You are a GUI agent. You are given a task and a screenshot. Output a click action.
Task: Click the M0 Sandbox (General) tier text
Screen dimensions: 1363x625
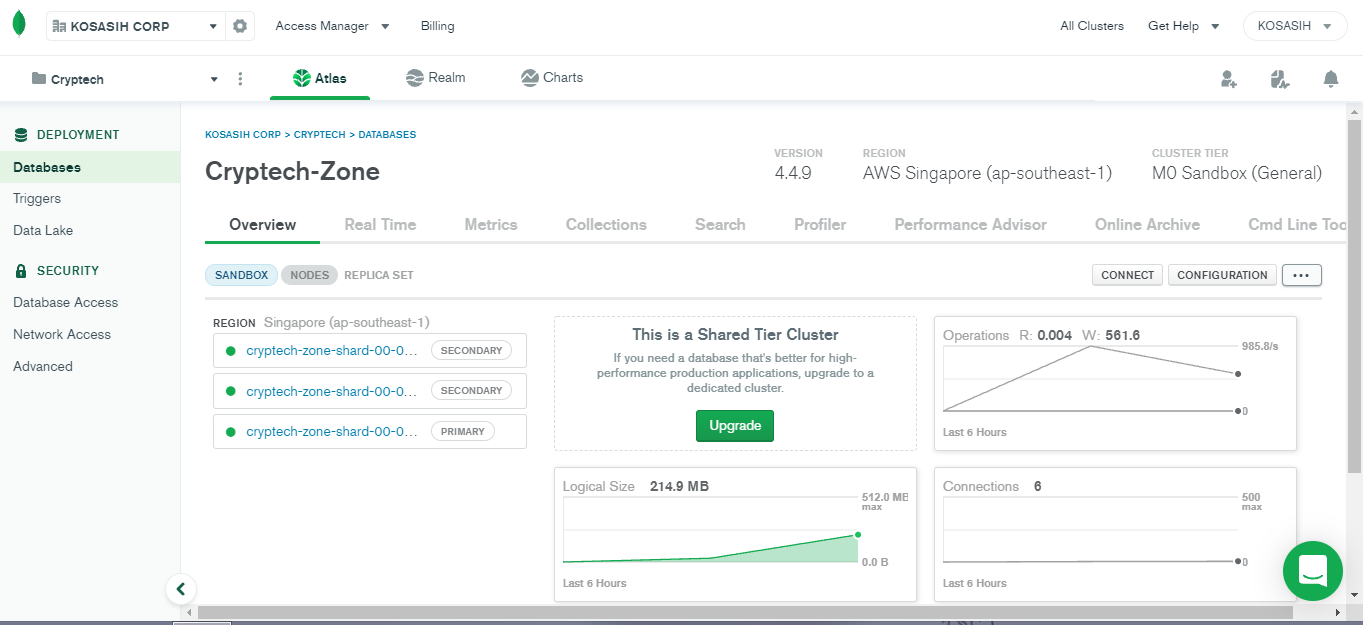click(x=1236, y=173)
